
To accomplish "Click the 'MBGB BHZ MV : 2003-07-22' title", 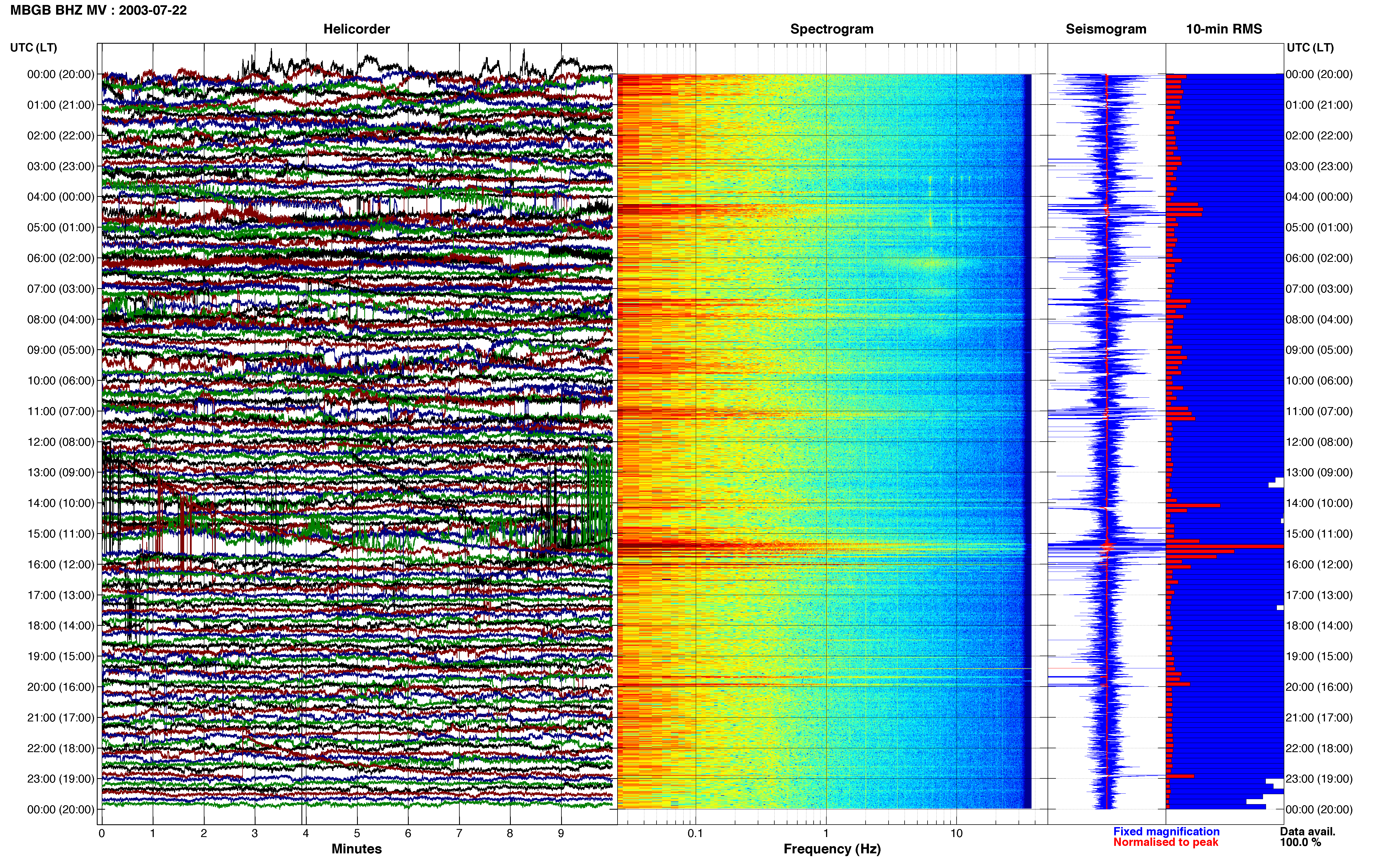I will pos(98,10).
